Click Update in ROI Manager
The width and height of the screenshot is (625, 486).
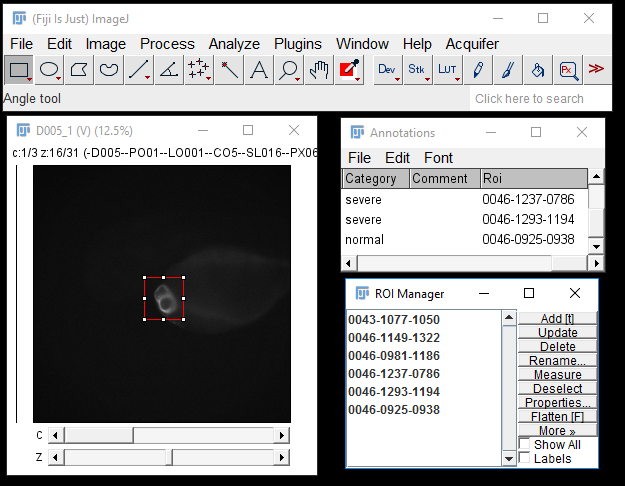tap(557, 333)
